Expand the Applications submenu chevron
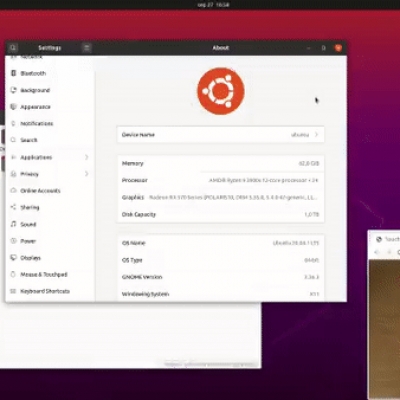 coord(87,157)
